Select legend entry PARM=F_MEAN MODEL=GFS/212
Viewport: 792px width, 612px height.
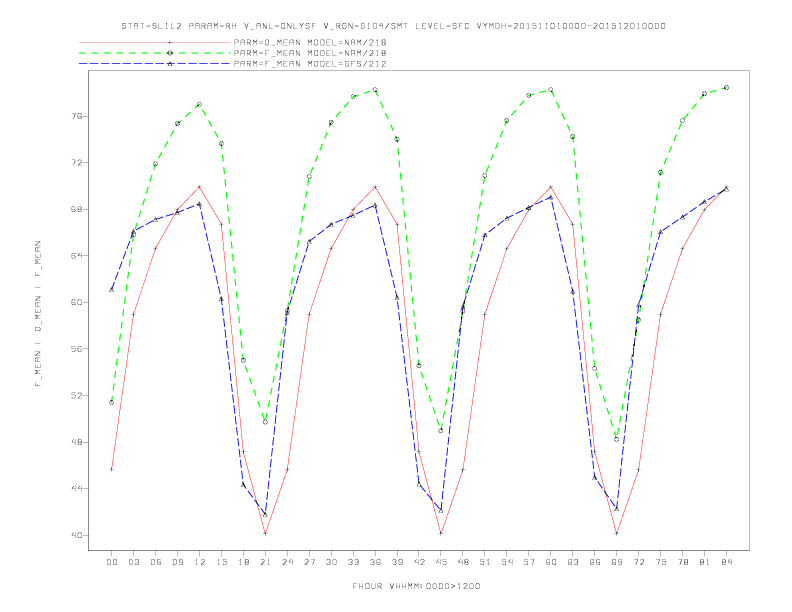(x=310, y=64)
